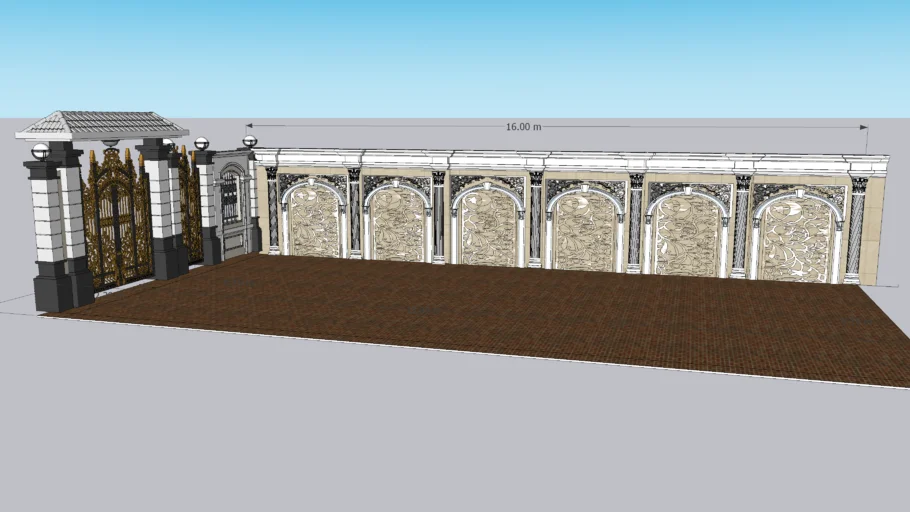Viewport: 910px width, 512px height.
Task: Click the globe lamp on leftmost pillar
Action: (40, 151)
